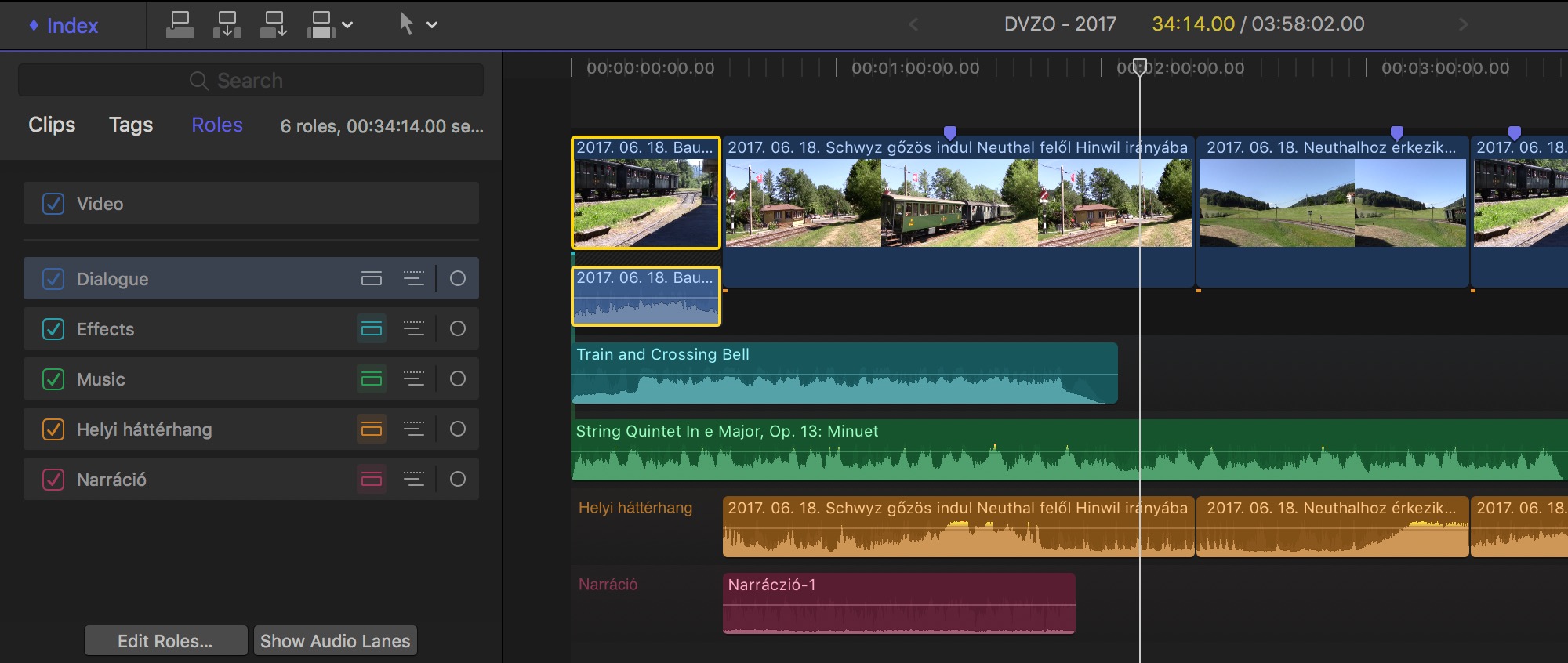The height and width of the screenshot is (663, 1568).
Task: Click the Append clip to storyline icon
Action: 274,24
